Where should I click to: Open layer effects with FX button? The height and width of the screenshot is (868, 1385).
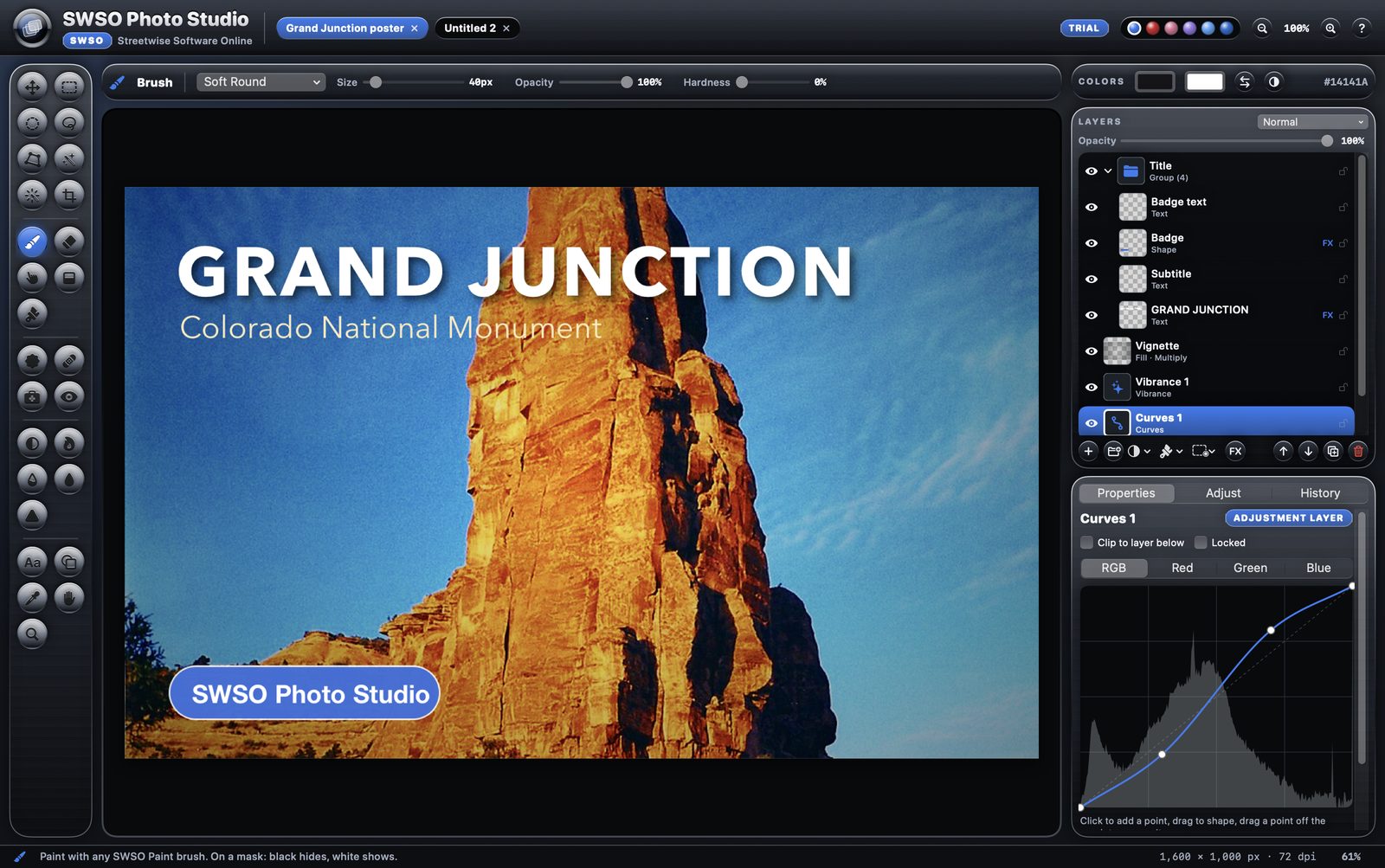[1235, 451]
